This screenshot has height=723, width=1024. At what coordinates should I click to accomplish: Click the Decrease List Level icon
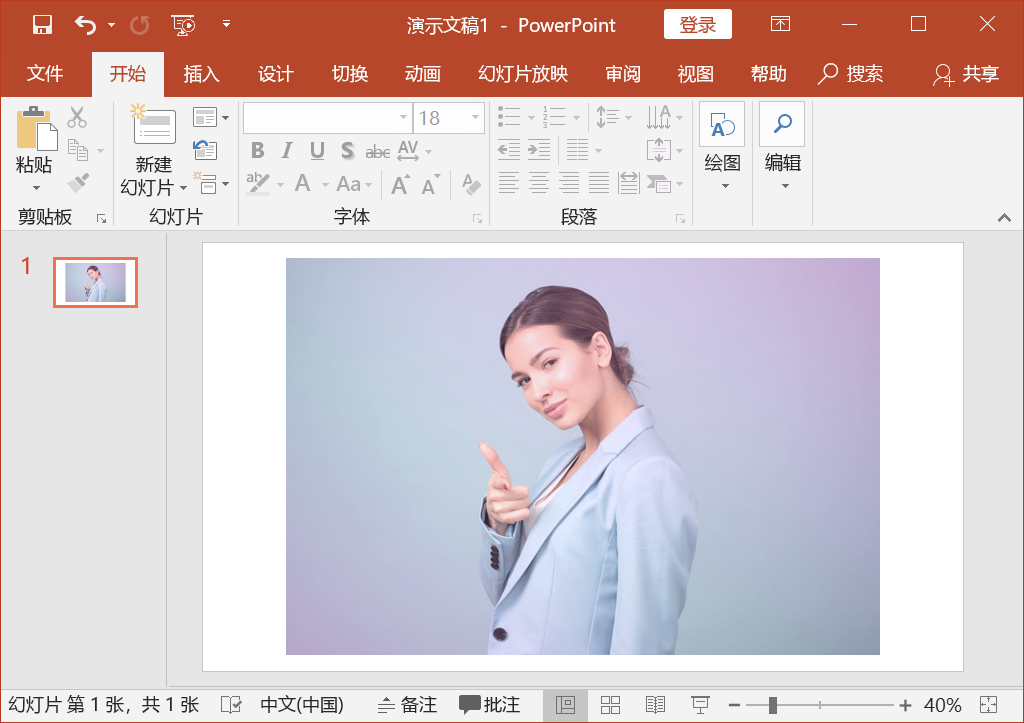click(509, 150)
